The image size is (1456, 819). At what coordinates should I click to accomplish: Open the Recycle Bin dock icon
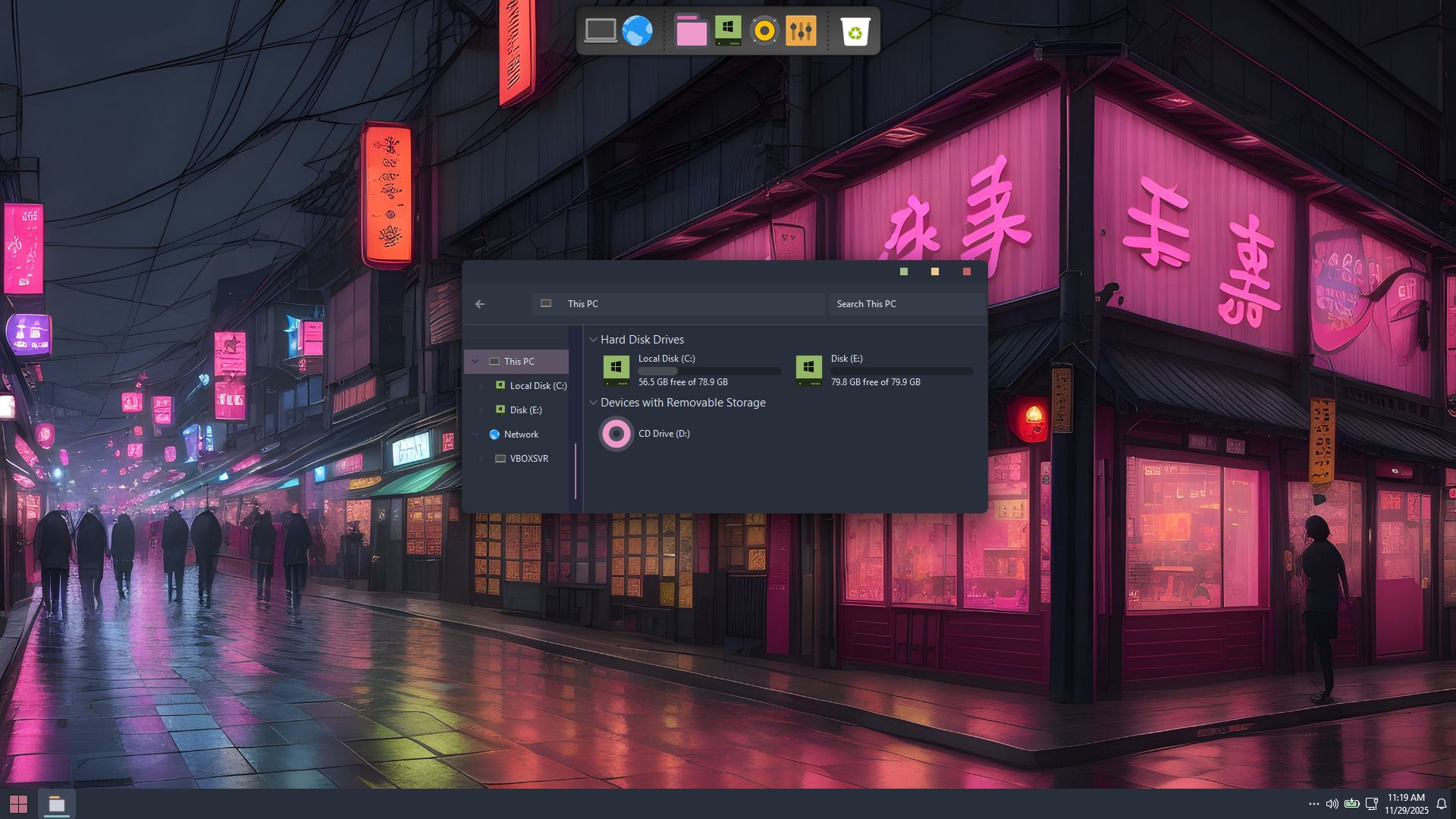point(855,31)
